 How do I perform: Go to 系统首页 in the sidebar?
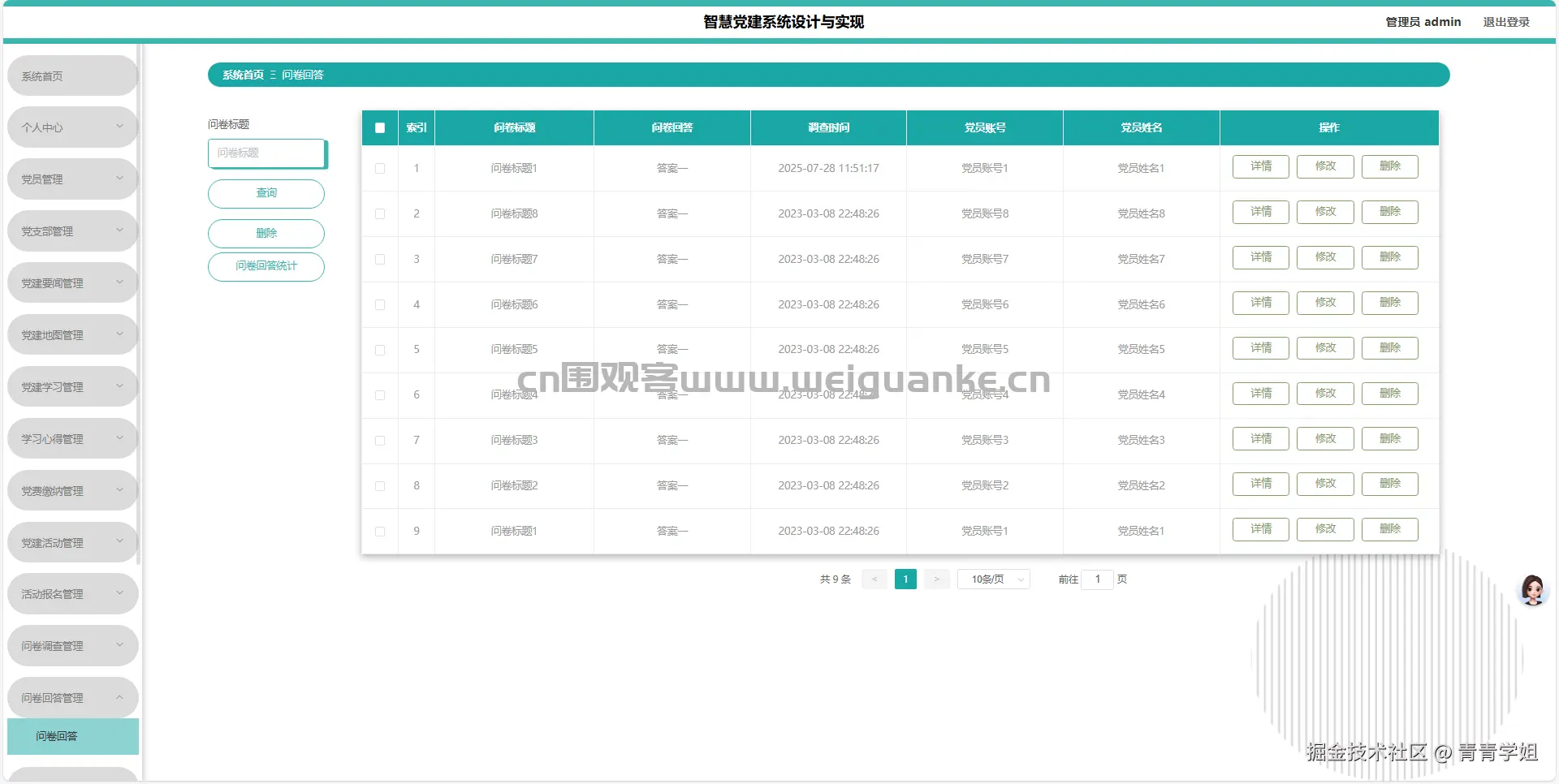73,75
